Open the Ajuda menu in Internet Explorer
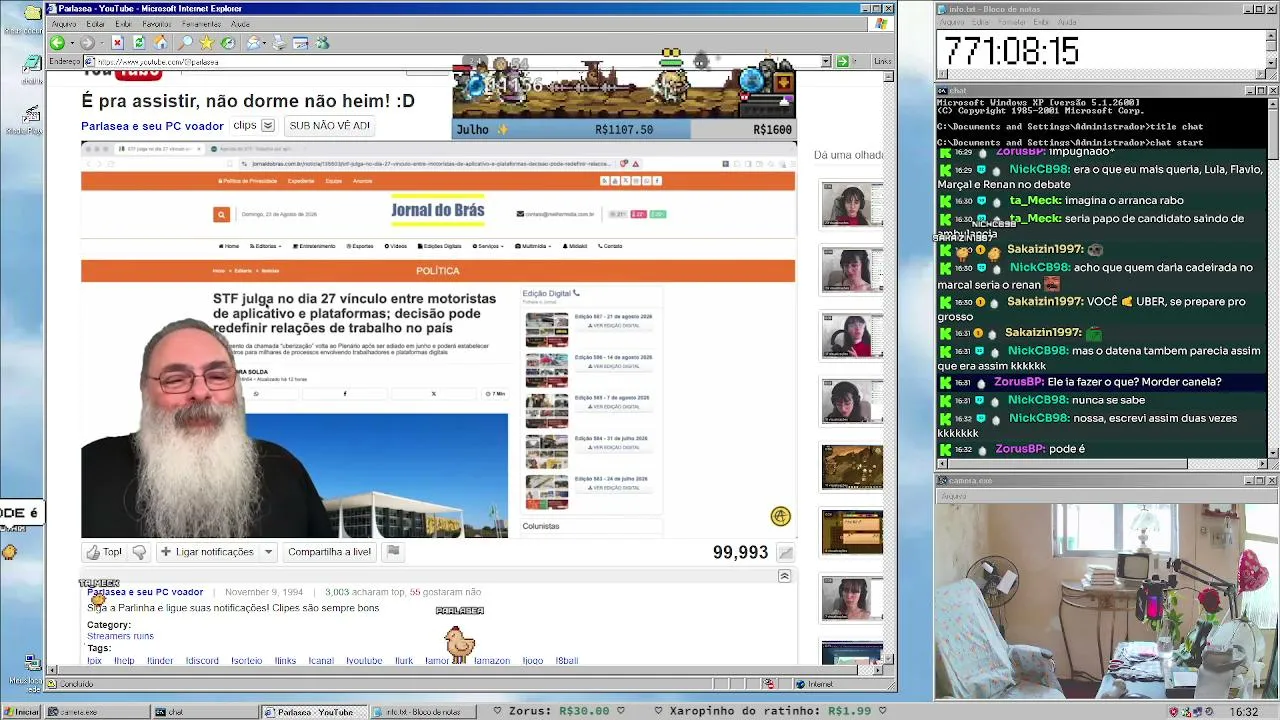Image resolution: width=1280 pixels, height=720 pixels. 240,24
